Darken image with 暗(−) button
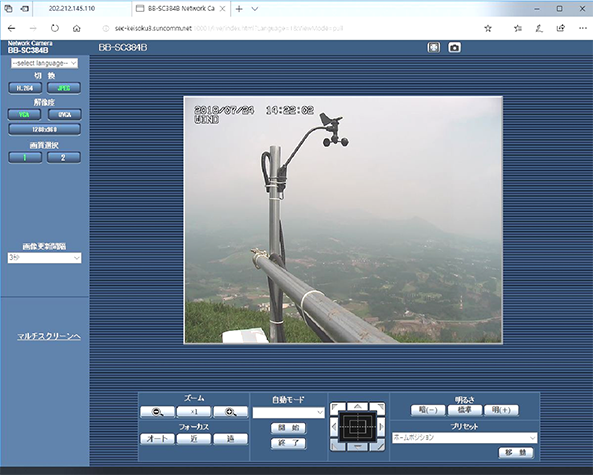The height and width of the screenshot is (475, 593). pyautogui.click(x=428, y=410)
